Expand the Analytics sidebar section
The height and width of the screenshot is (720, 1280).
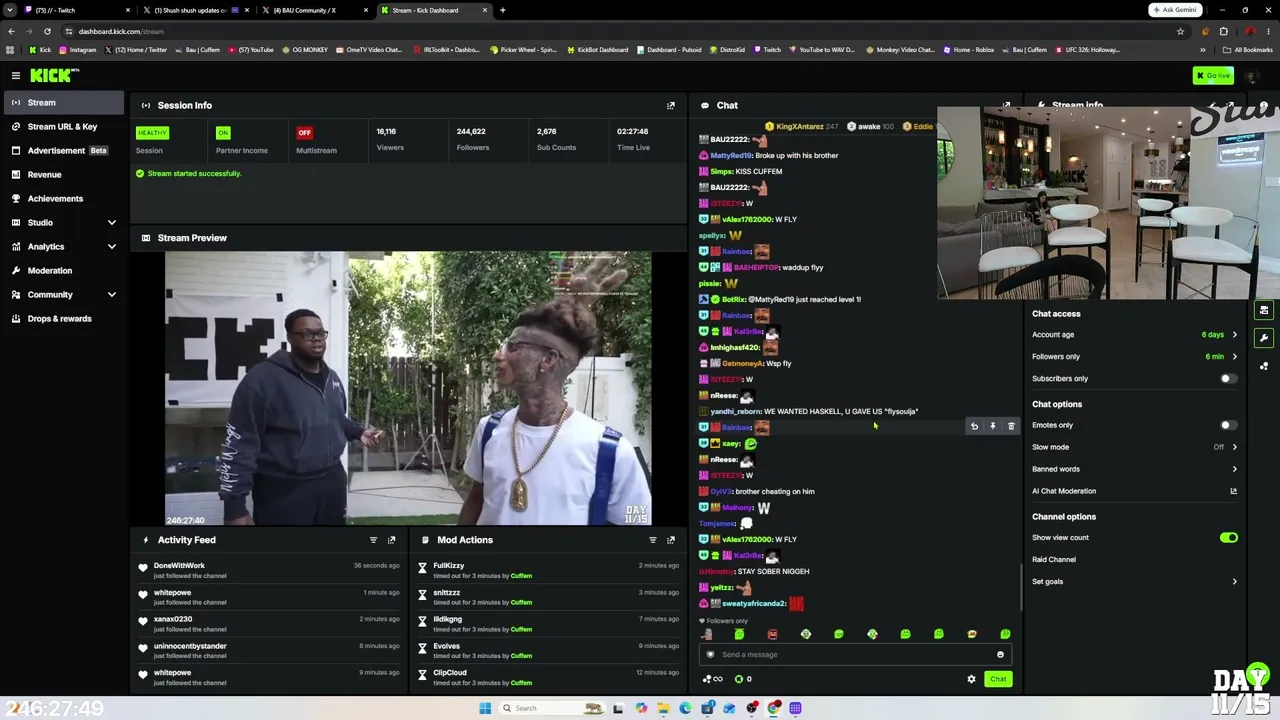pos(112,246)
